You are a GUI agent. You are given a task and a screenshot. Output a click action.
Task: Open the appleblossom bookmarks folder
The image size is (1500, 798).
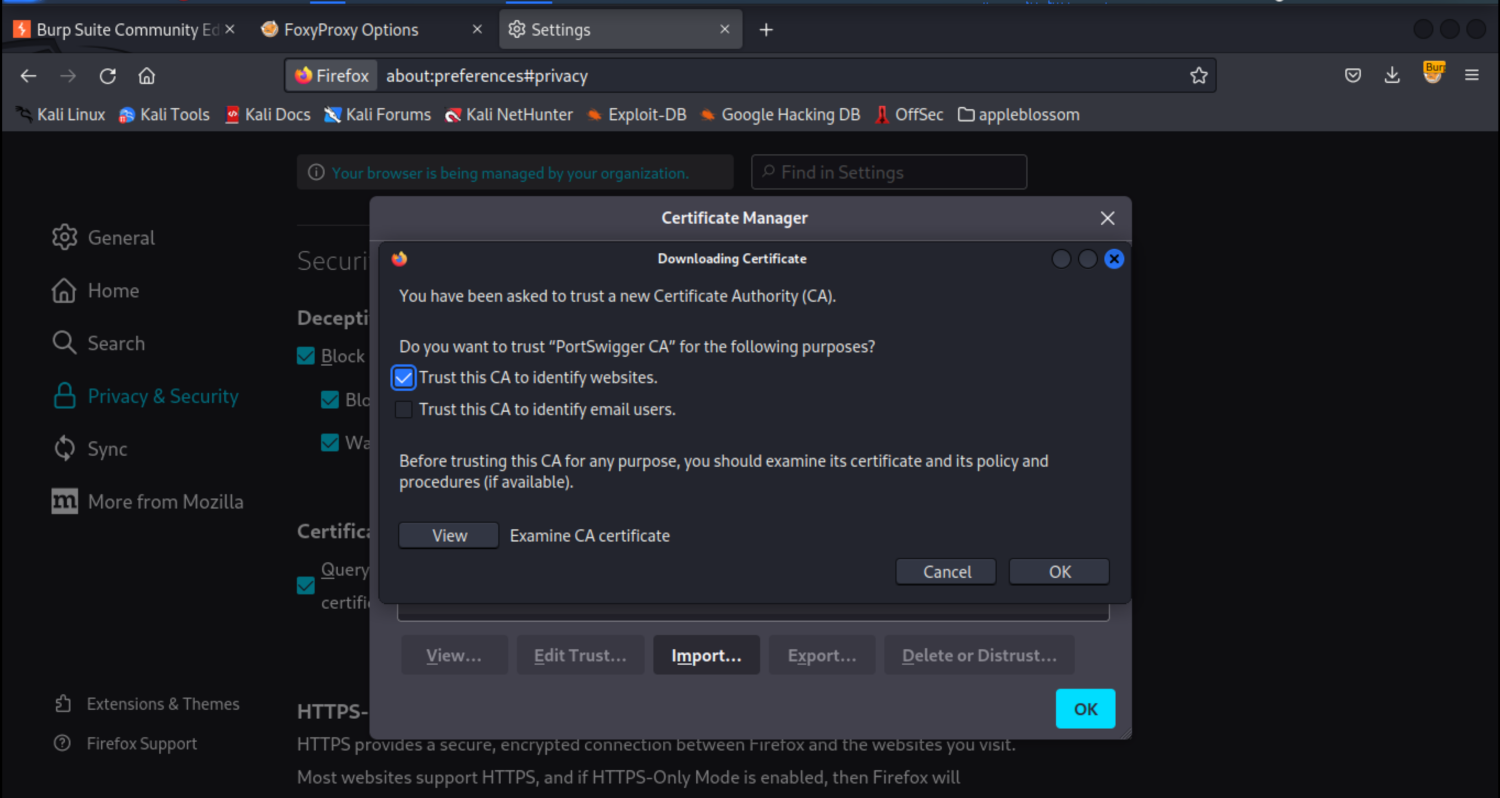(x=1019, y=115)
